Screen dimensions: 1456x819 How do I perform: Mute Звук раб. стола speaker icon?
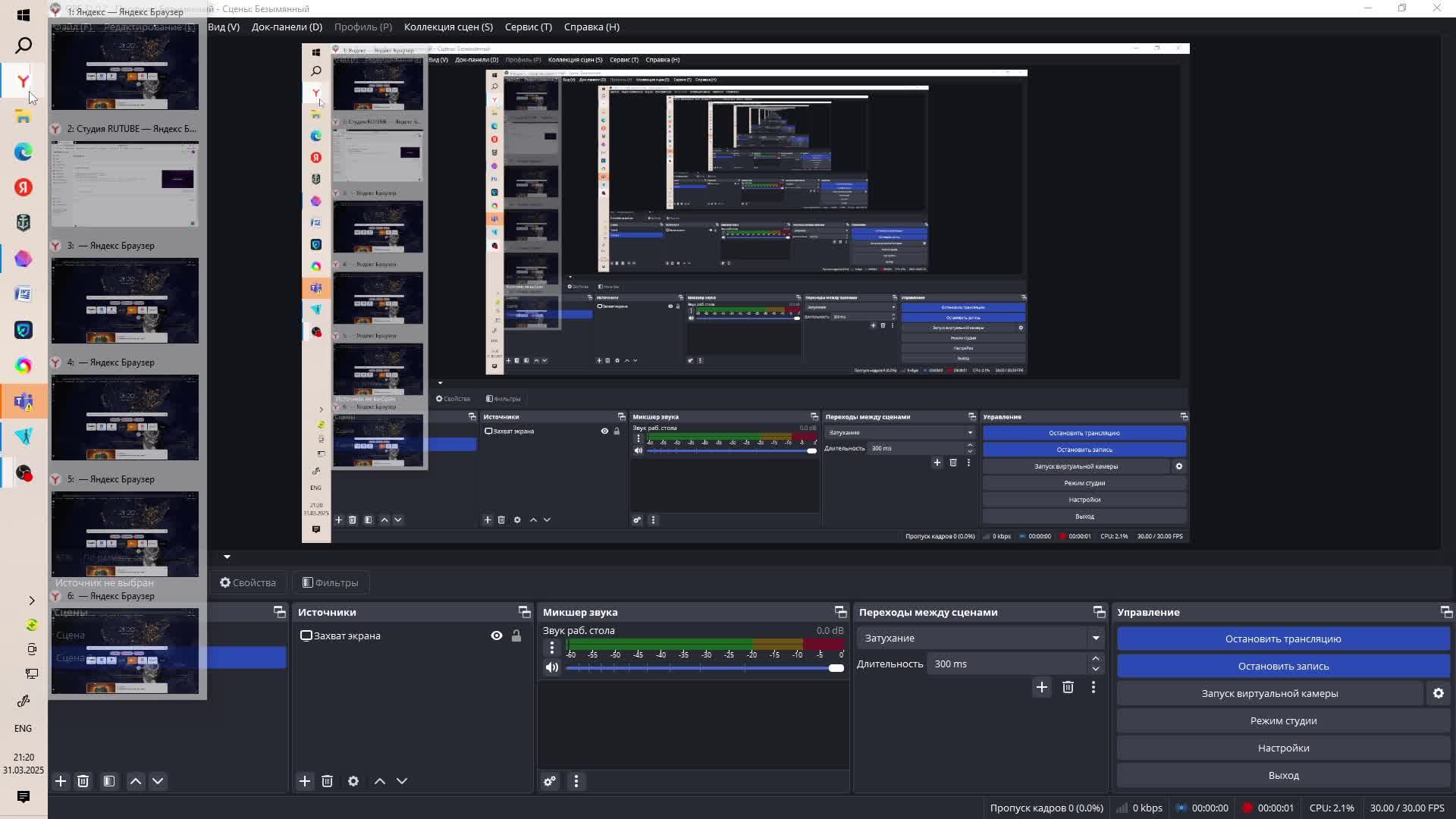[x=552, y=667]
